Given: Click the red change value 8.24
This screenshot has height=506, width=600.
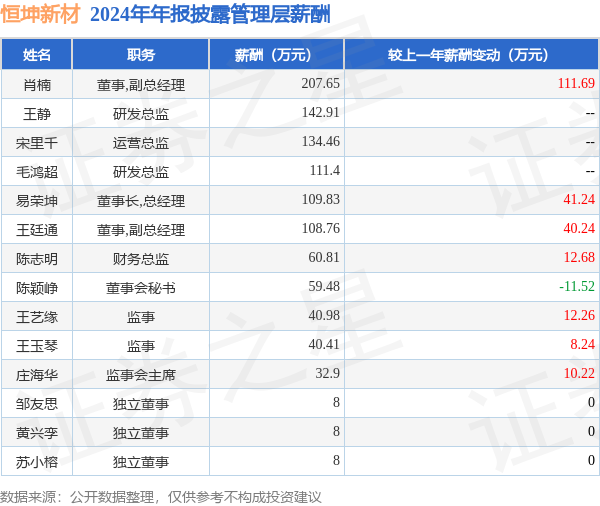Looking at the screenshot, I should [x=582, y=344].
